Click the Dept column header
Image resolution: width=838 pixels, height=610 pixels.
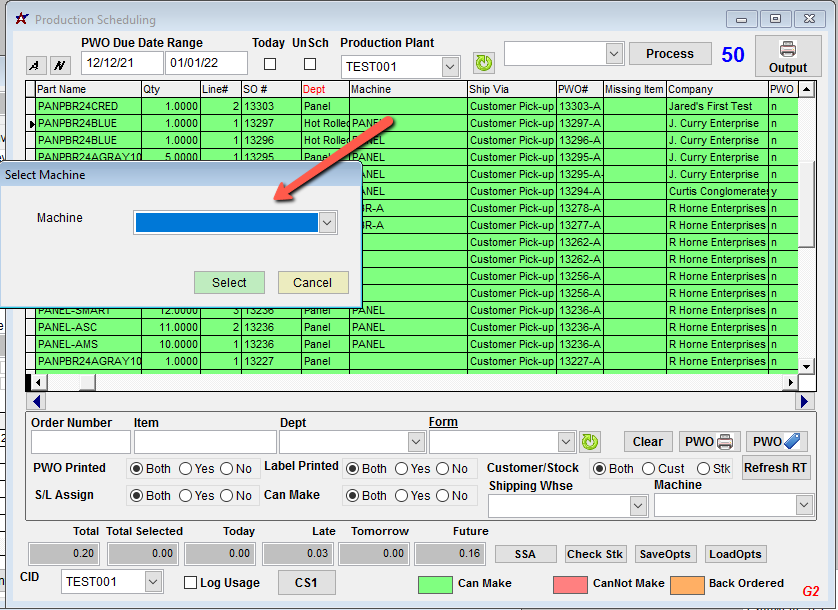pos(314,89)
